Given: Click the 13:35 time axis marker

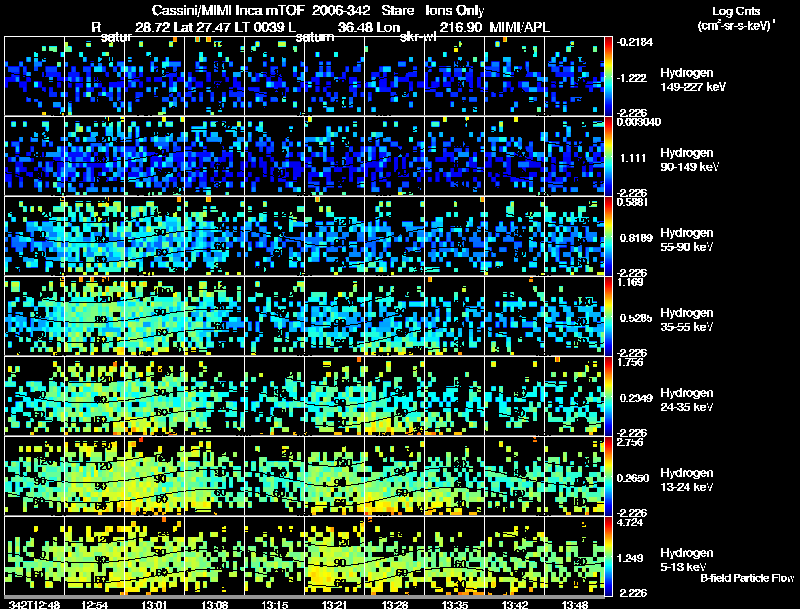Looking at the screenshot, I should pyautogui.click(x=454, y=604).
